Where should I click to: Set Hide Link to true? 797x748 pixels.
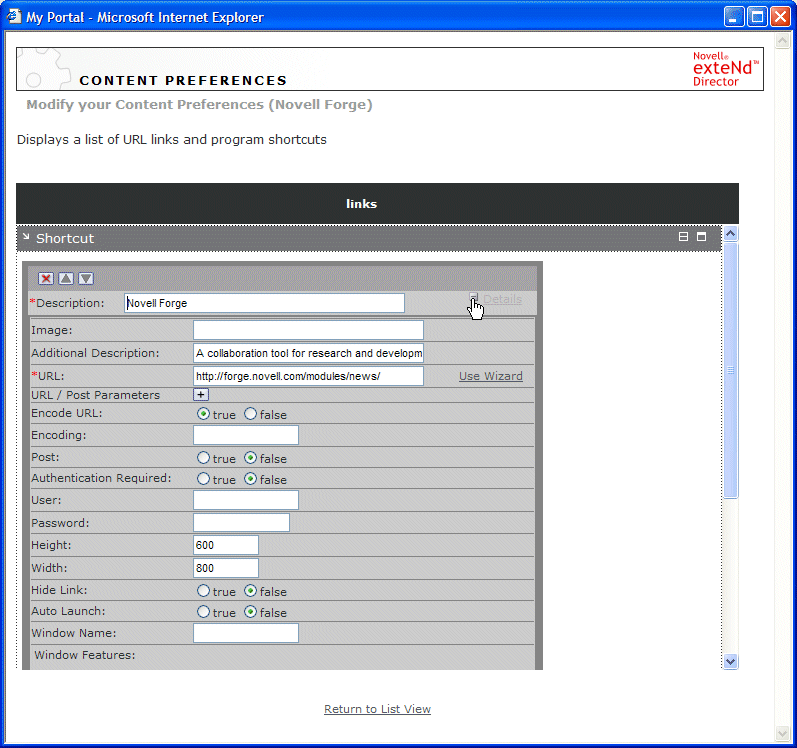(x=203, y=591)
